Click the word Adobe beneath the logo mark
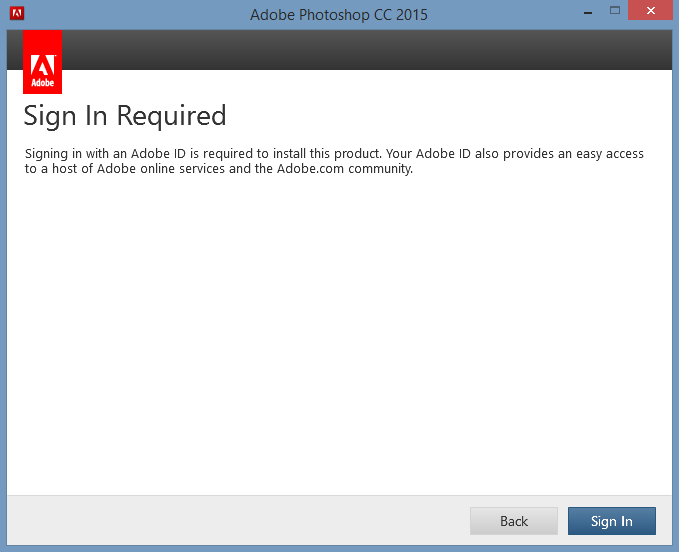Screen dimensions: 679x552 point(42,82)
